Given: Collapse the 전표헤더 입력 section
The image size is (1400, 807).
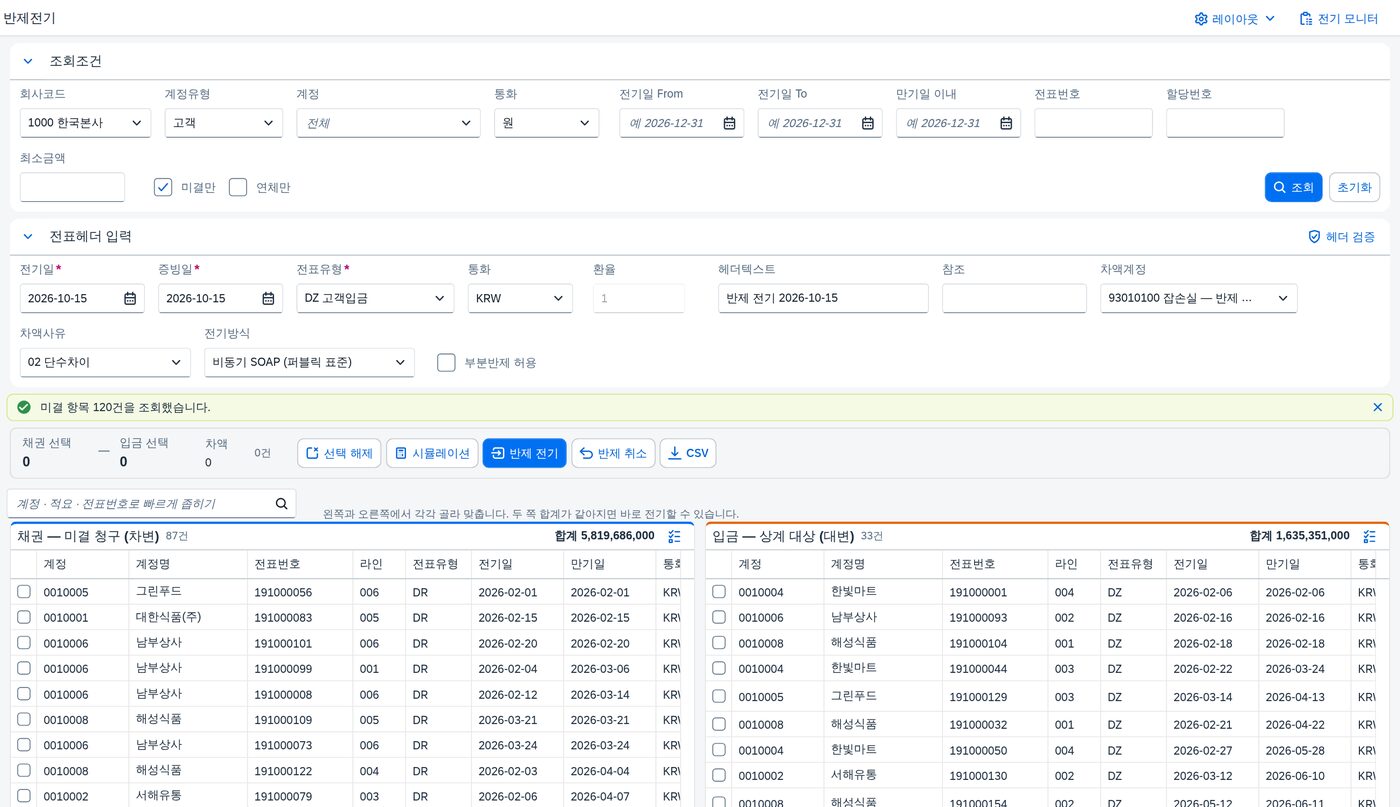Looking at the screenshot, I should [x=28, y=237].
